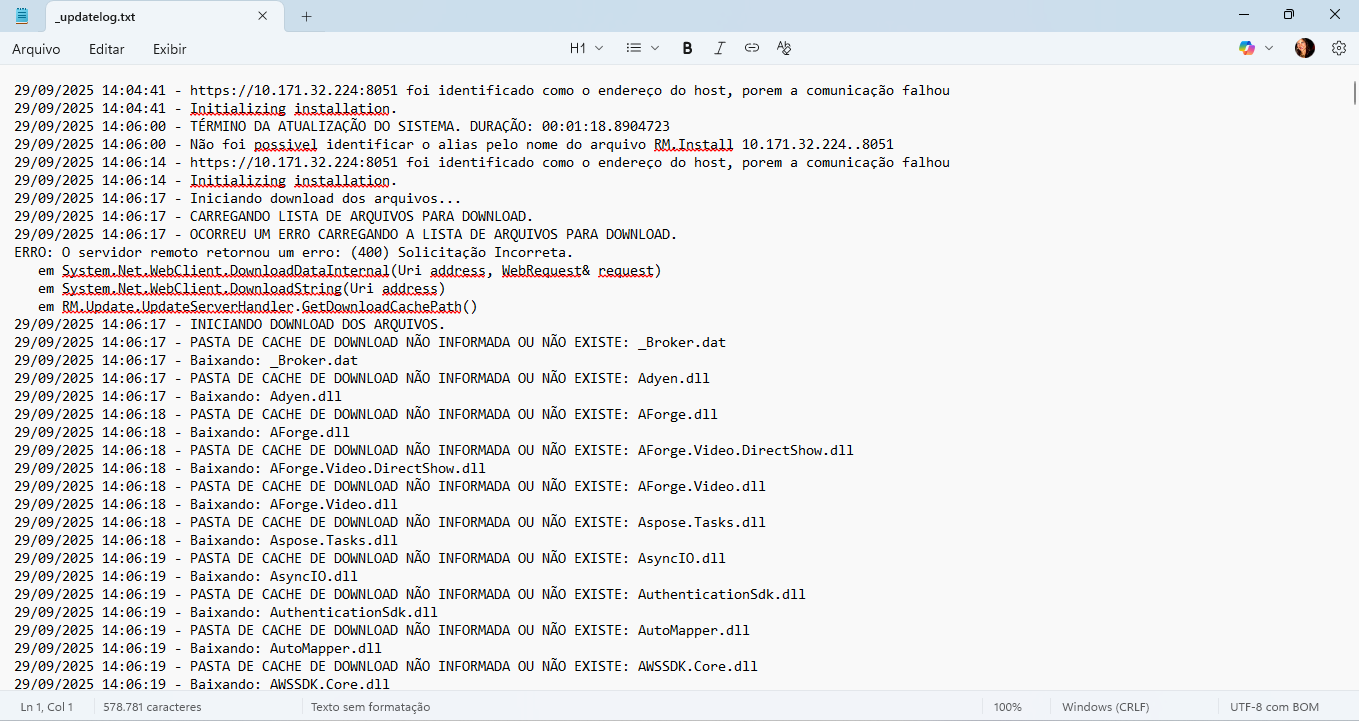
Task: Open Notepad settings gear
Action: click(x=1339, y=47)
